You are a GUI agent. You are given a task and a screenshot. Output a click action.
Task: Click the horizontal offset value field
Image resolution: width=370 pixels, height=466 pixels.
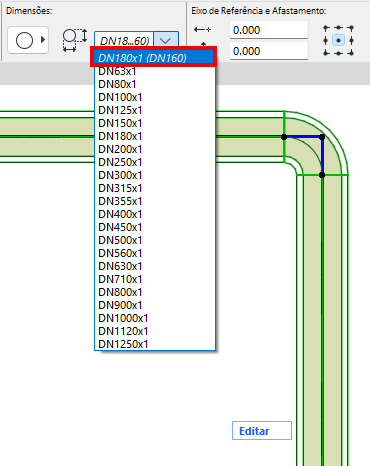coord(269,30)
